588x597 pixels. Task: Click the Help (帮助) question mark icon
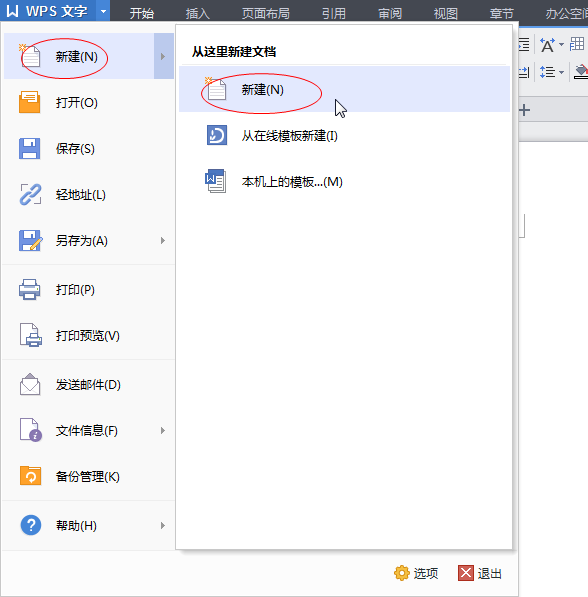[31, 525]
